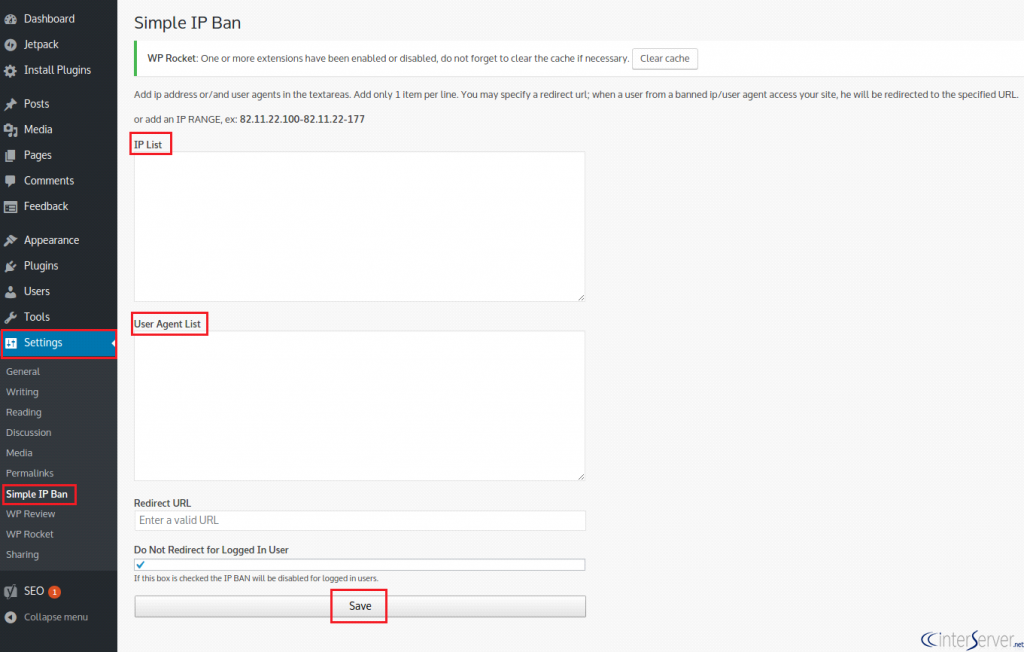1024x652 pixels.
Task: Click the Dashboard gauge icon
Action: (x=10, y=19)
